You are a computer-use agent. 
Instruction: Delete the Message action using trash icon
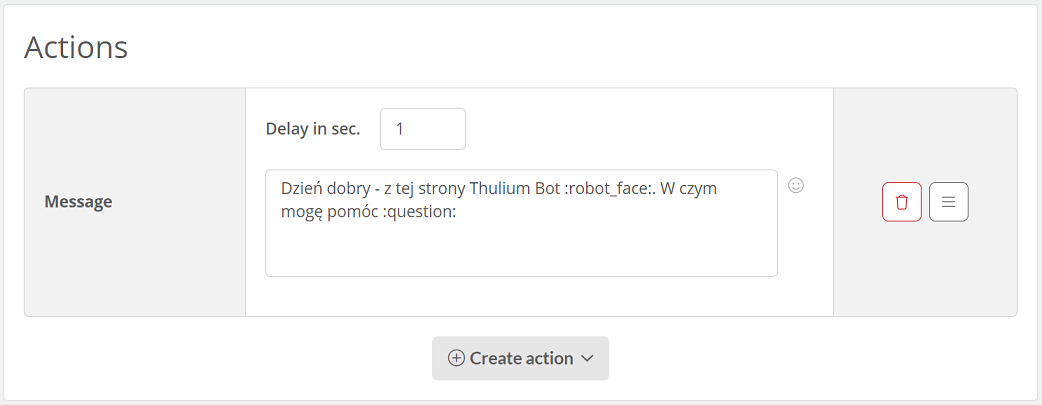click(x=902, y=202)
